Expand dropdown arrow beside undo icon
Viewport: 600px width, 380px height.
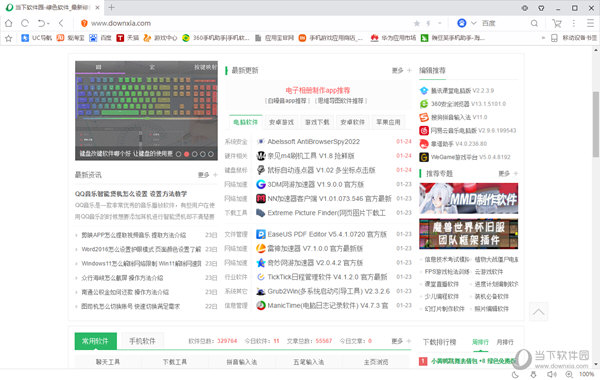pyautogui.click(x=48, y=24)
